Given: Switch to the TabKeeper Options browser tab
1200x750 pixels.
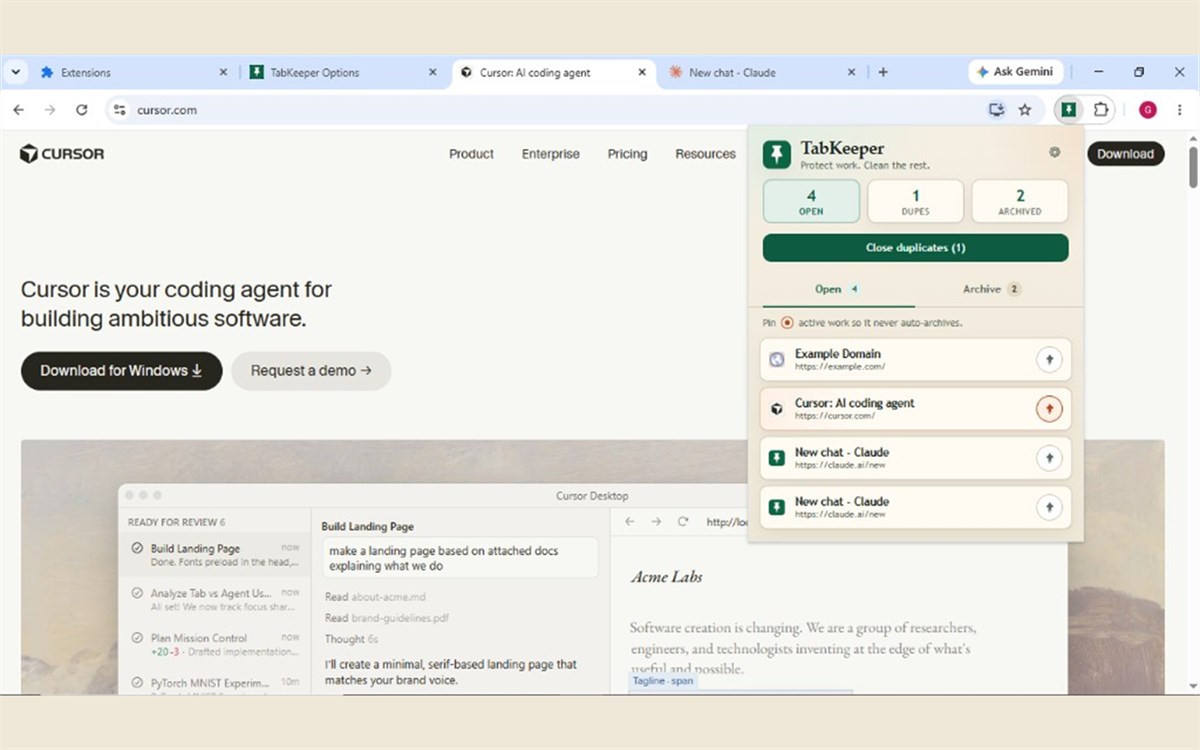Looking at the screenshot, I should (x=344, y=72).
